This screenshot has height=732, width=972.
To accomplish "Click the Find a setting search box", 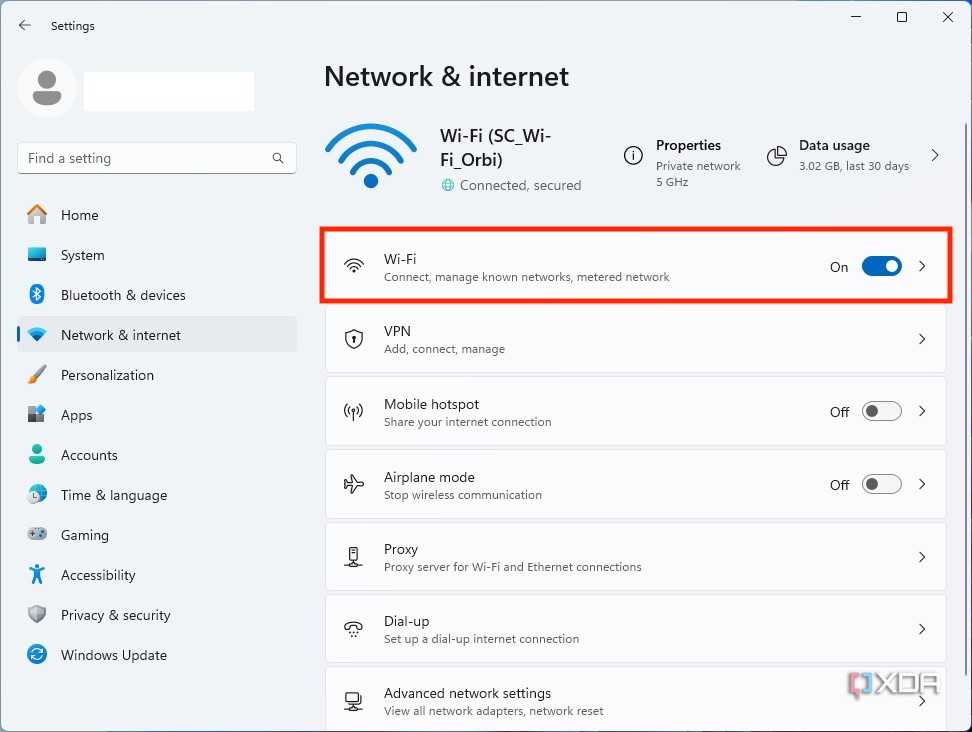I will coord(157,158).
